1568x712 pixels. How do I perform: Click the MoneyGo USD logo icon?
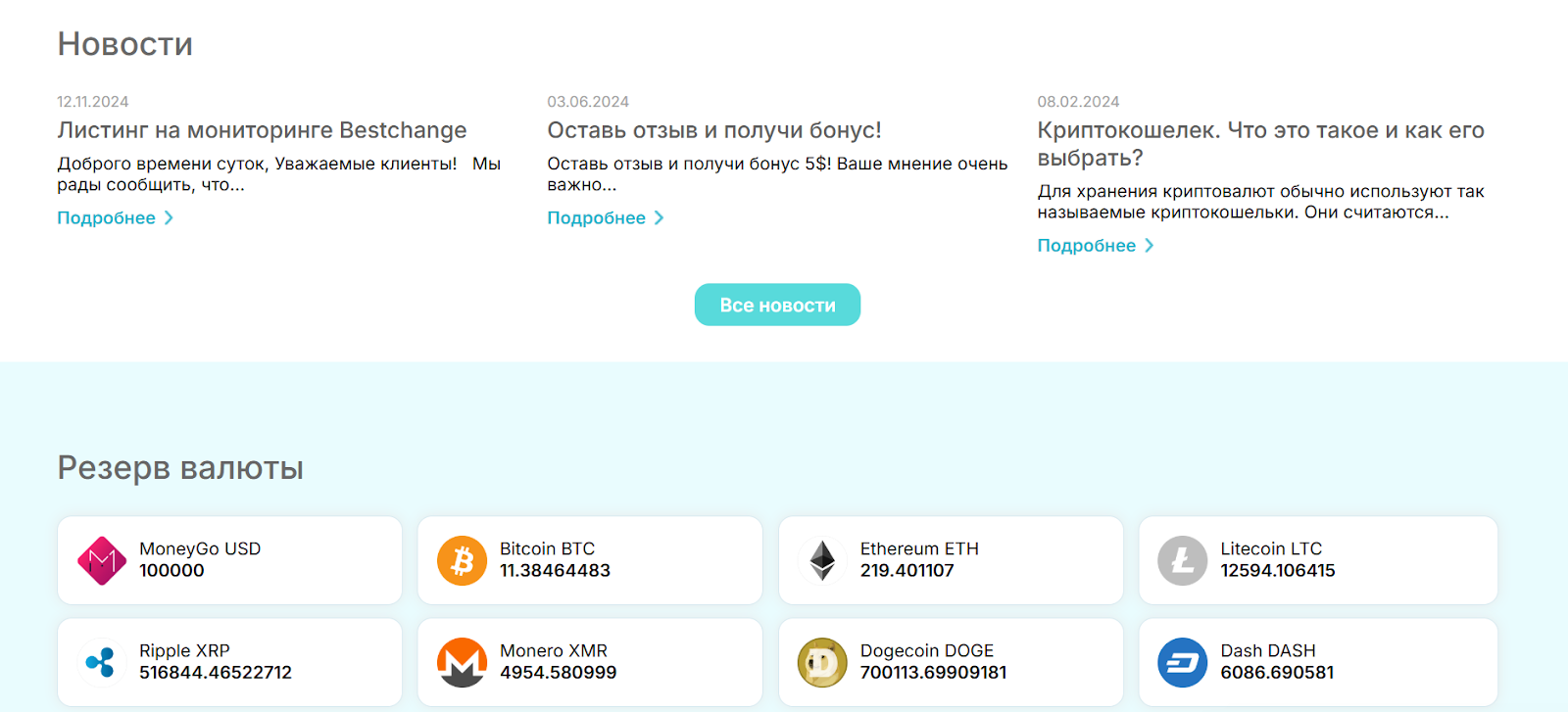pos(102,560)
